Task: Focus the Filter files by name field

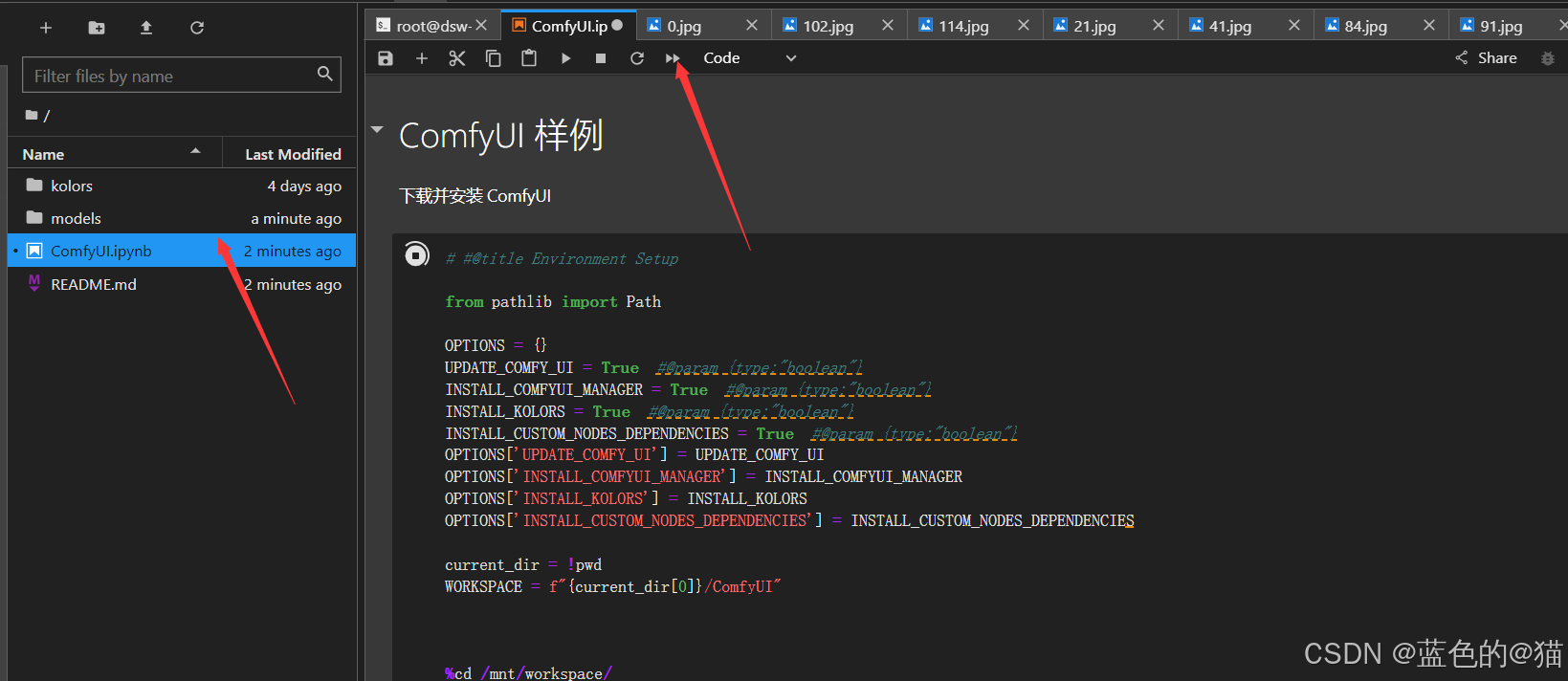Action: pyautogui.click(x=182, y=76)
